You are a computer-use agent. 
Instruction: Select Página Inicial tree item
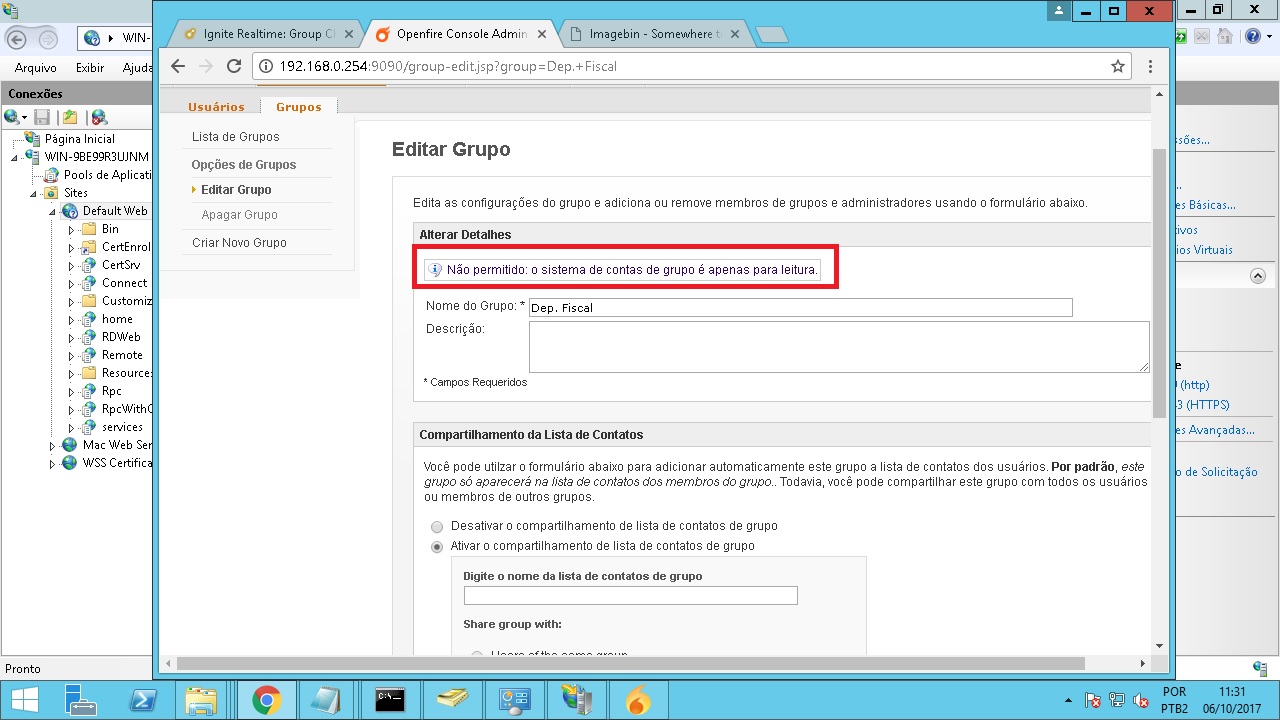80,139
